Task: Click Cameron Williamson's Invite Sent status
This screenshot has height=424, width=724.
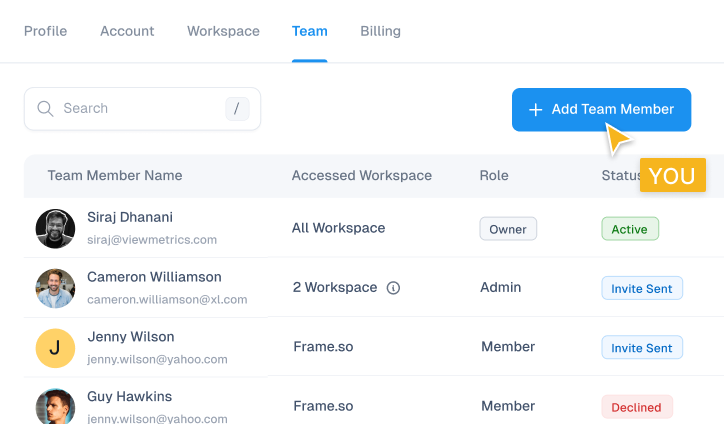Action: 642,288
